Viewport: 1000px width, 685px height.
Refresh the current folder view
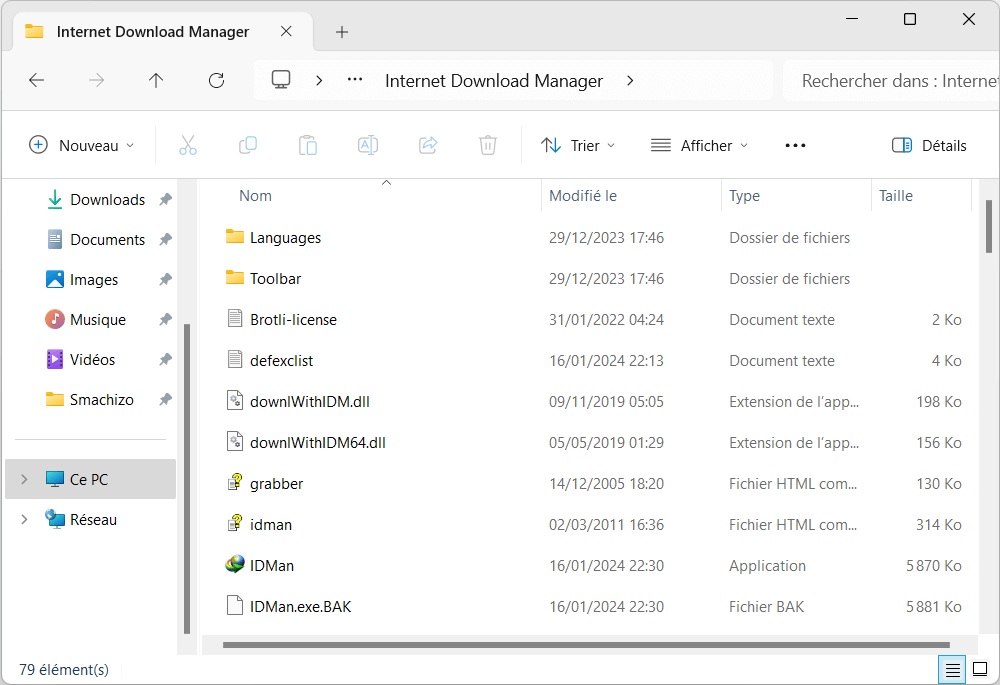216,80
